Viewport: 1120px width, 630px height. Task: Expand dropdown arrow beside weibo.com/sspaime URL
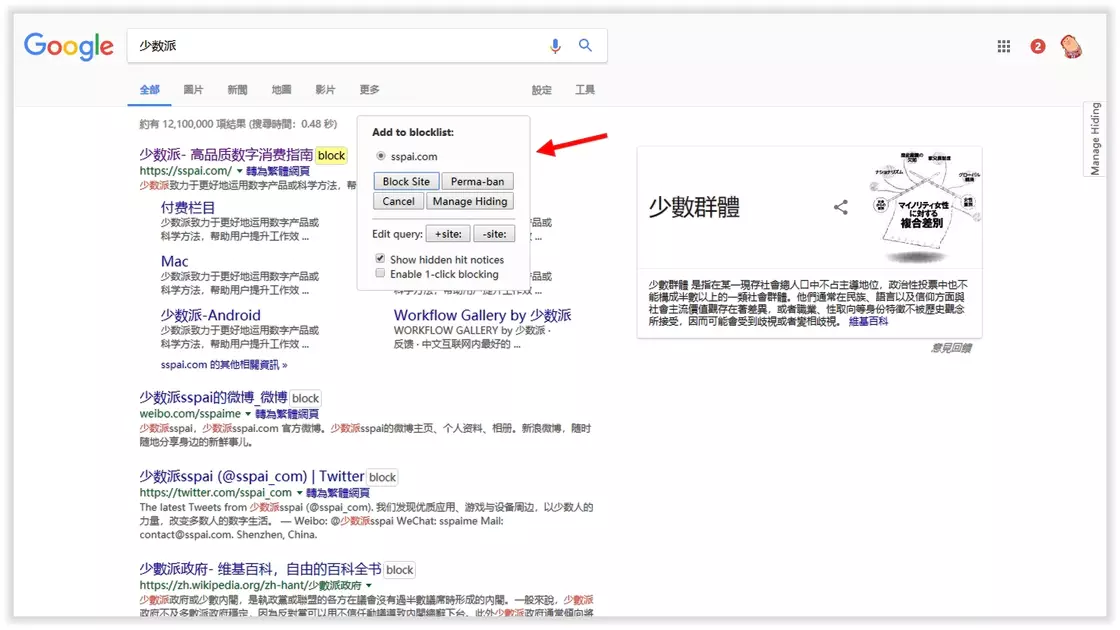tap(248, 413)
